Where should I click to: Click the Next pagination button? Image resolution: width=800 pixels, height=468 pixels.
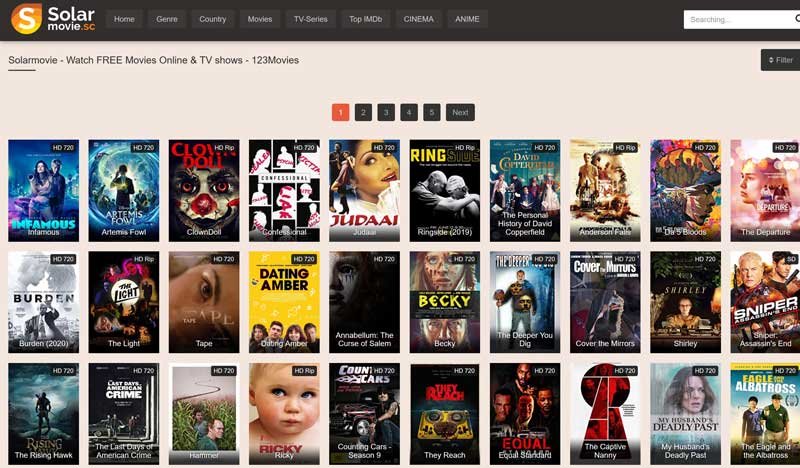point(460,112)
